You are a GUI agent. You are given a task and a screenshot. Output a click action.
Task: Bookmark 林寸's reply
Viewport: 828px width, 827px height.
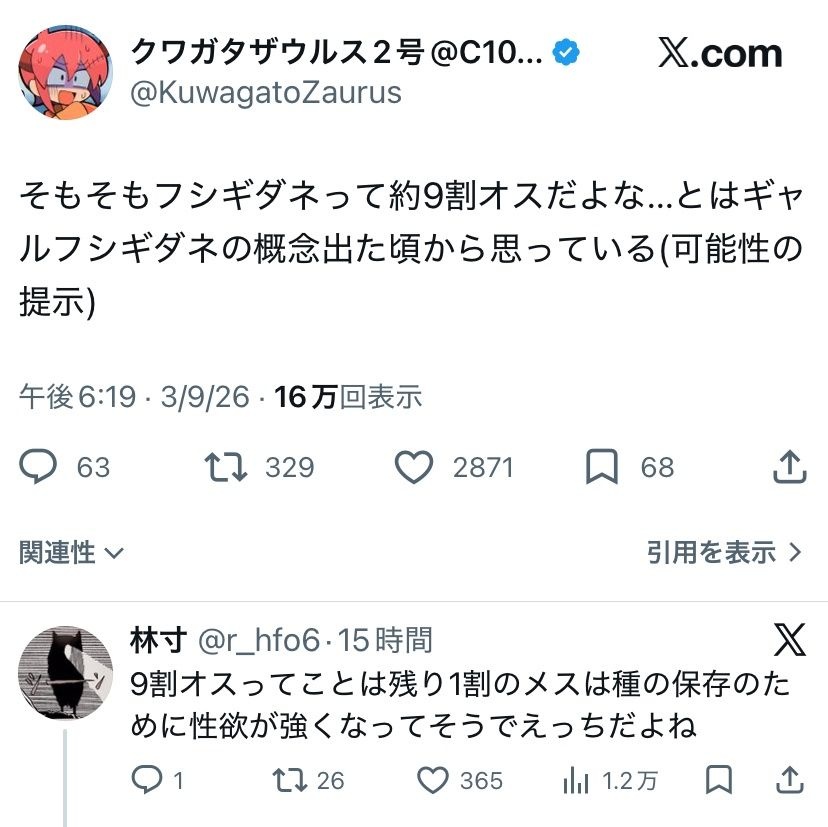[717, 780]
